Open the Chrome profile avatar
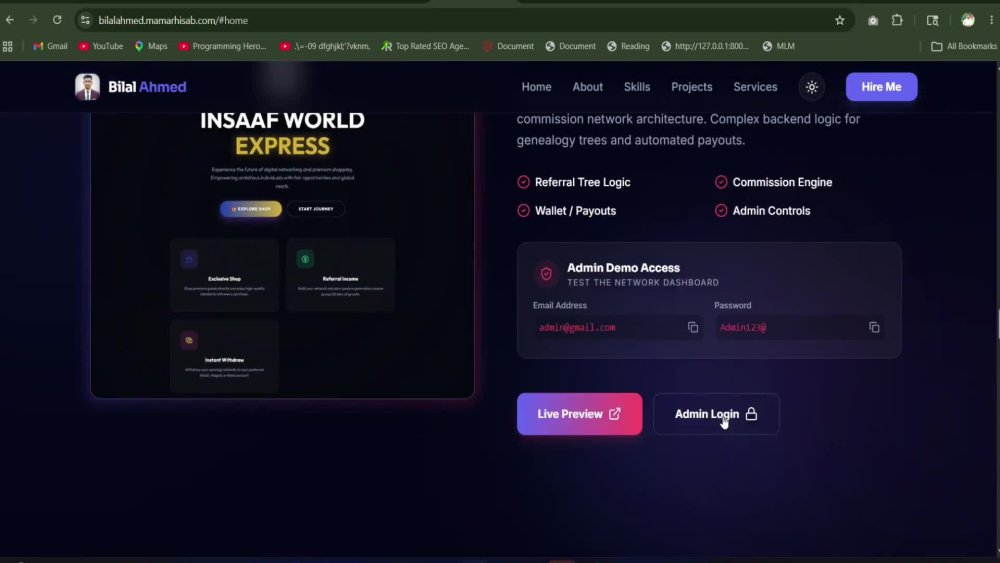 [x=967, y=20]
